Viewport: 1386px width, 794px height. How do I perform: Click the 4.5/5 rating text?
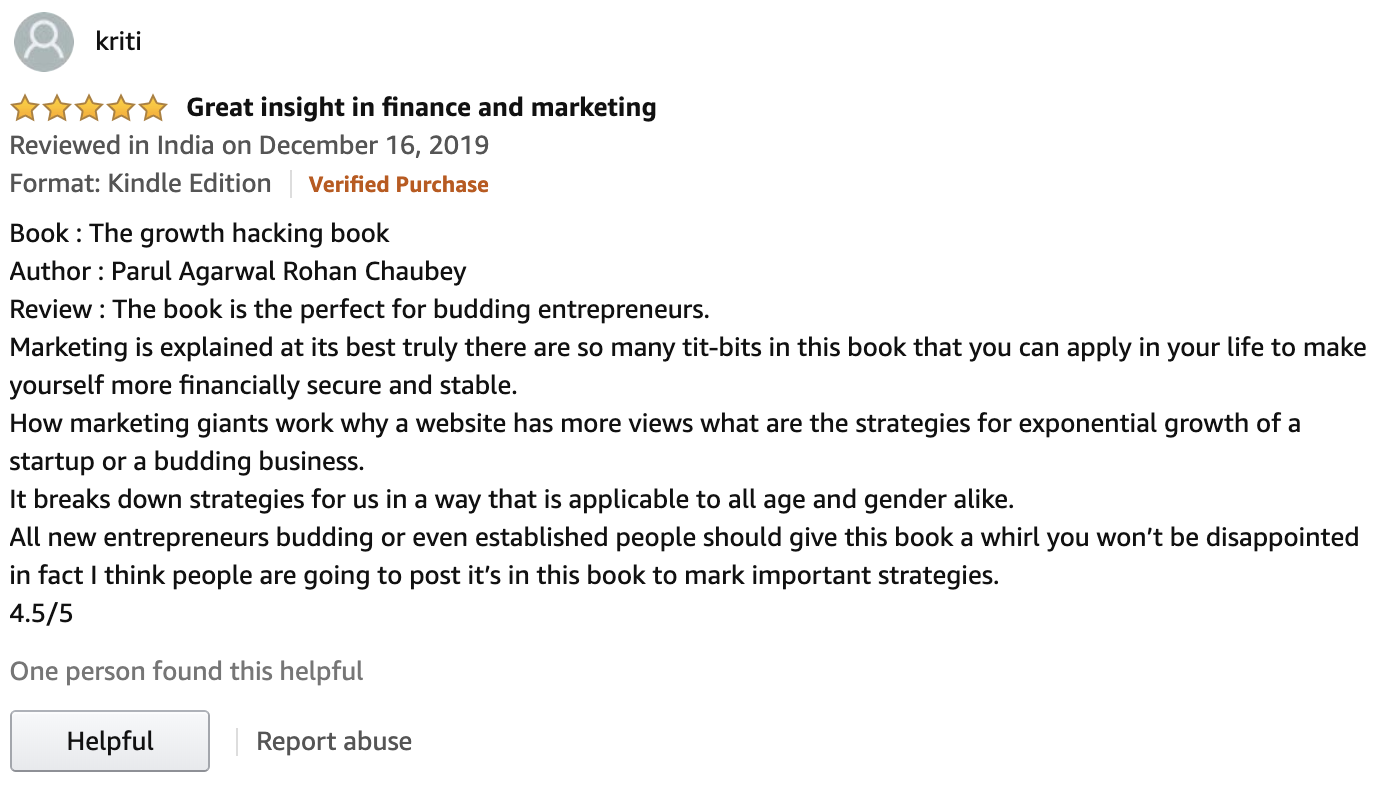coord(41,613)
